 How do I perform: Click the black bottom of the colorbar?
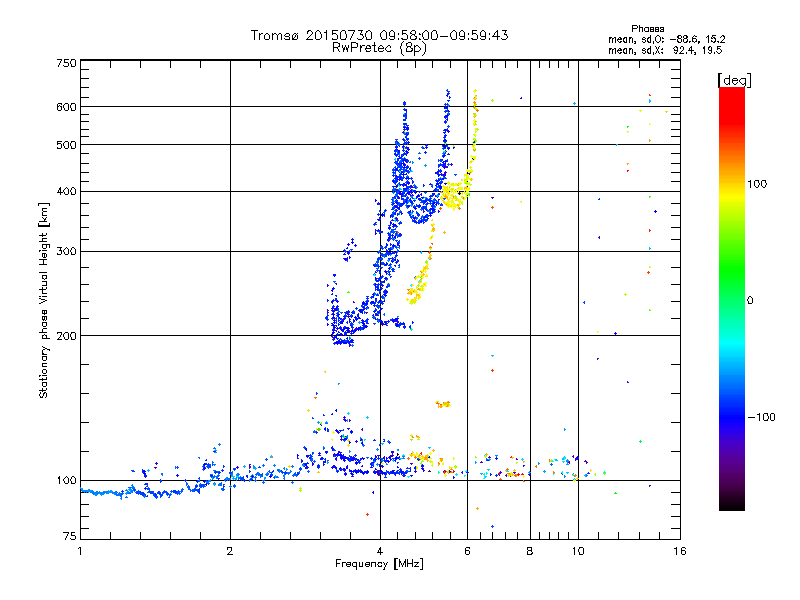point(732,503)
